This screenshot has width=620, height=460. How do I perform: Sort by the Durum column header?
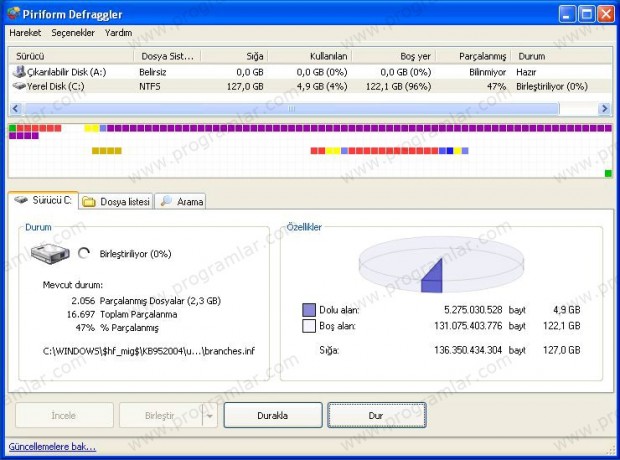tap(561, 56)
